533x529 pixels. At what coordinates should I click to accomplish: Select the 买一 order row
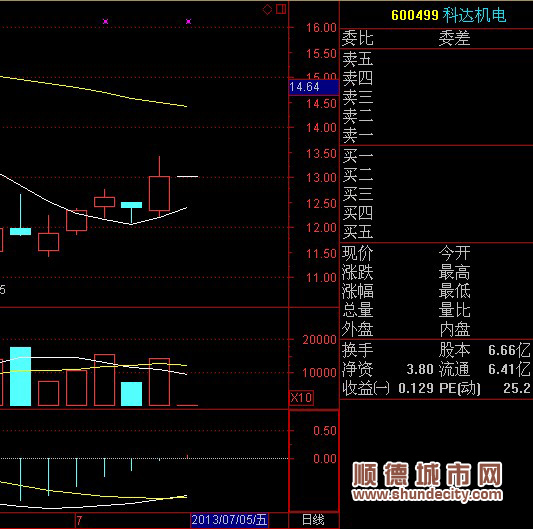(436, 156)
